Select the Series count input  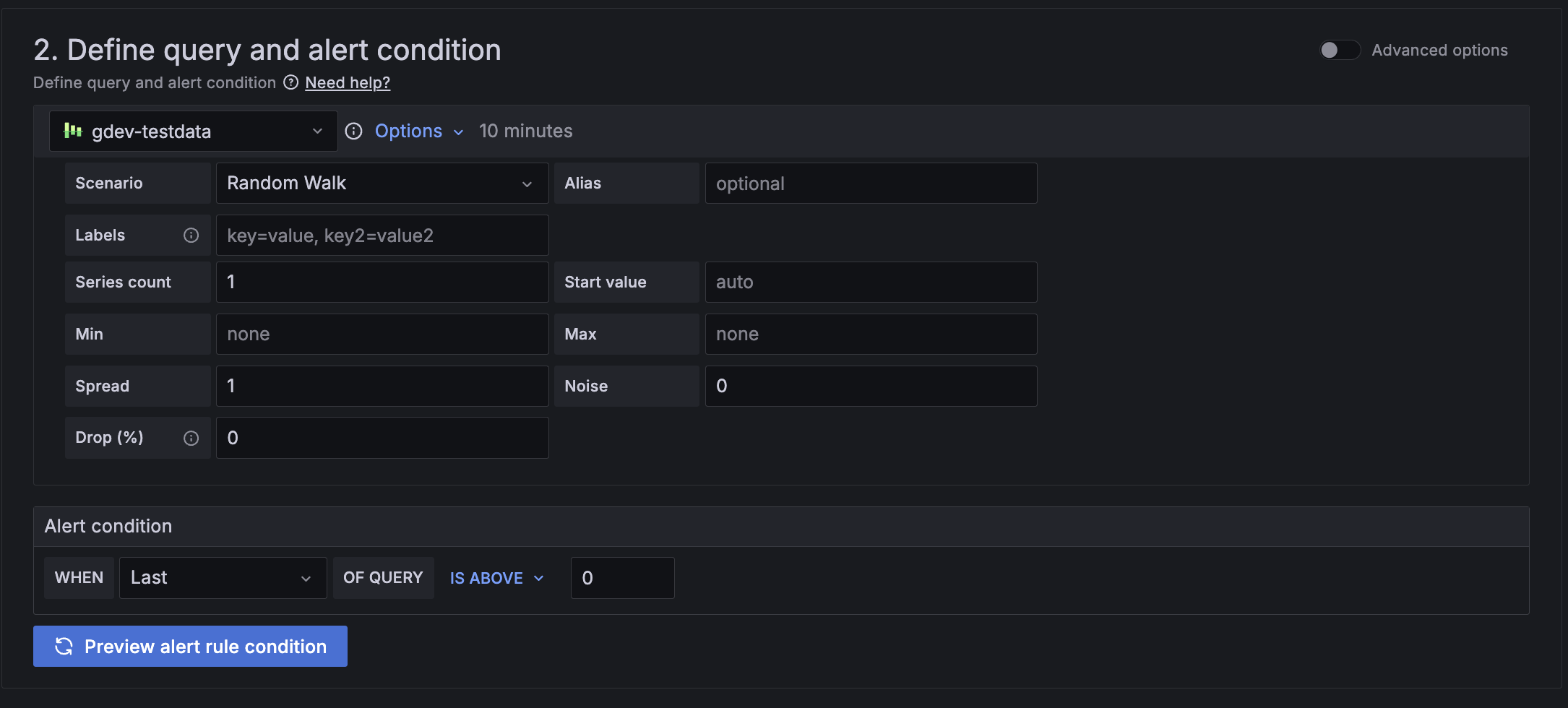(x=382, y=282)
